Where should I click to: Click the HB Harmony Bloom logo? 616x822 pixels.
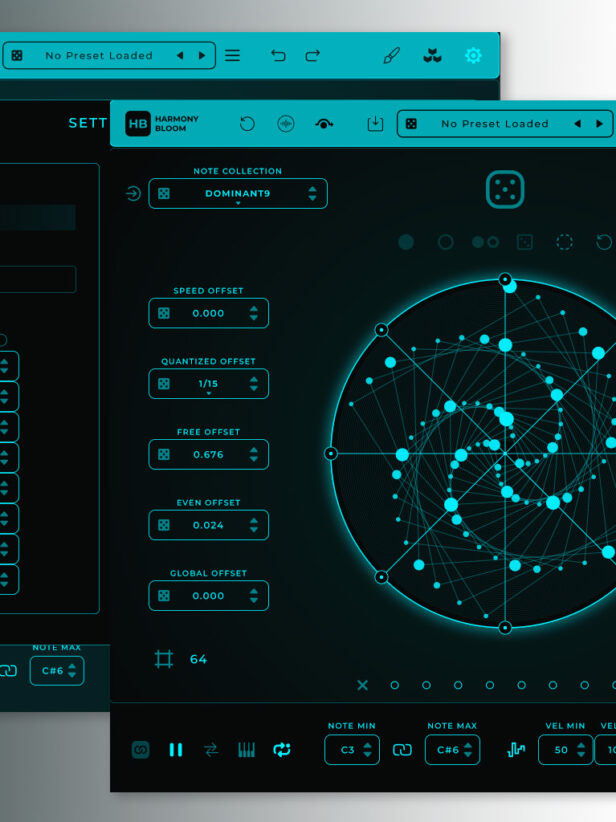(162, 123)
